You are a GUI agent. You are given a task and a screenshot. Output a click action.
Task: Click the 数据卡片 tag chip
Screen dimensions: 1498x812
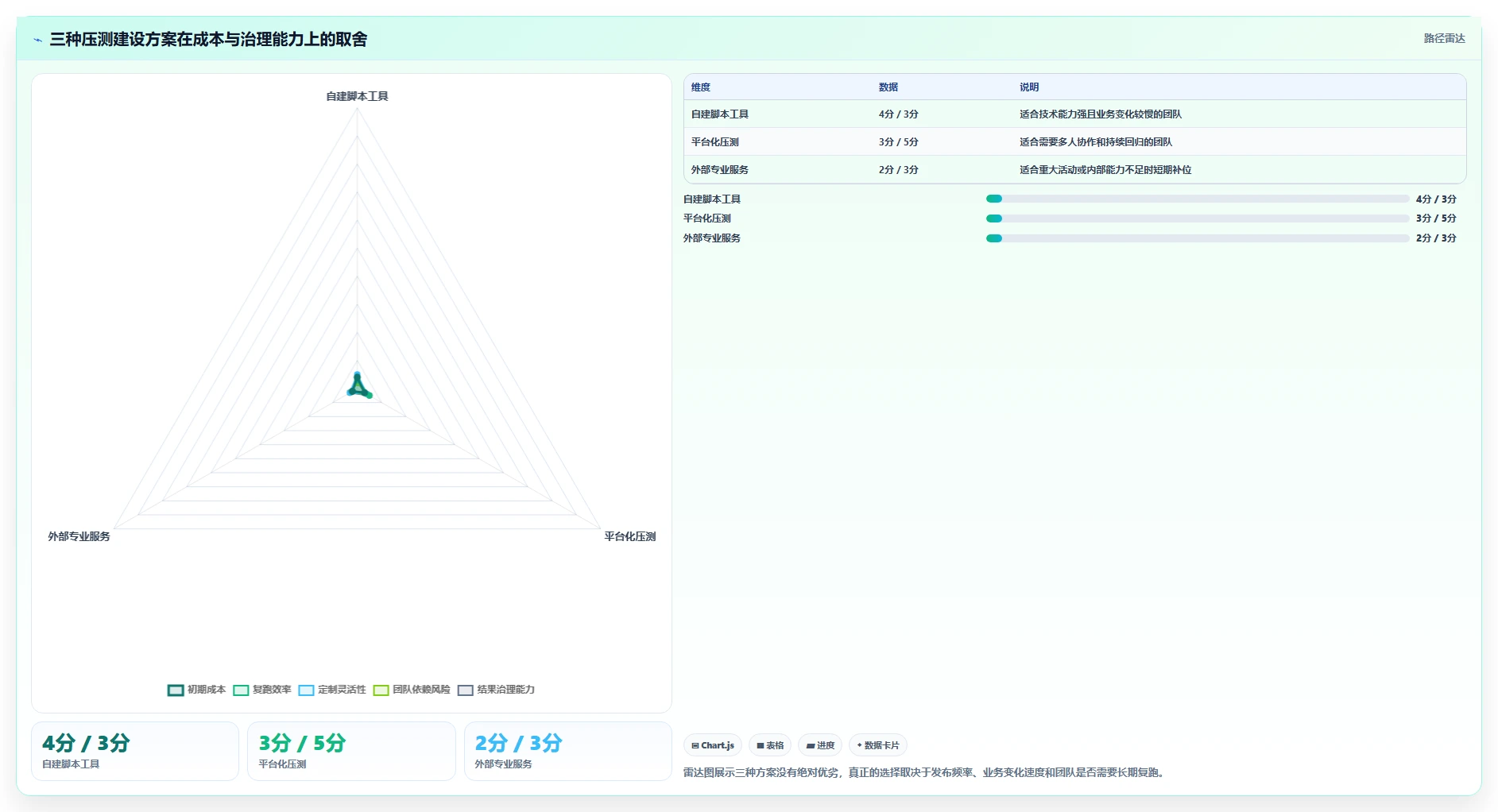point(878,745)
